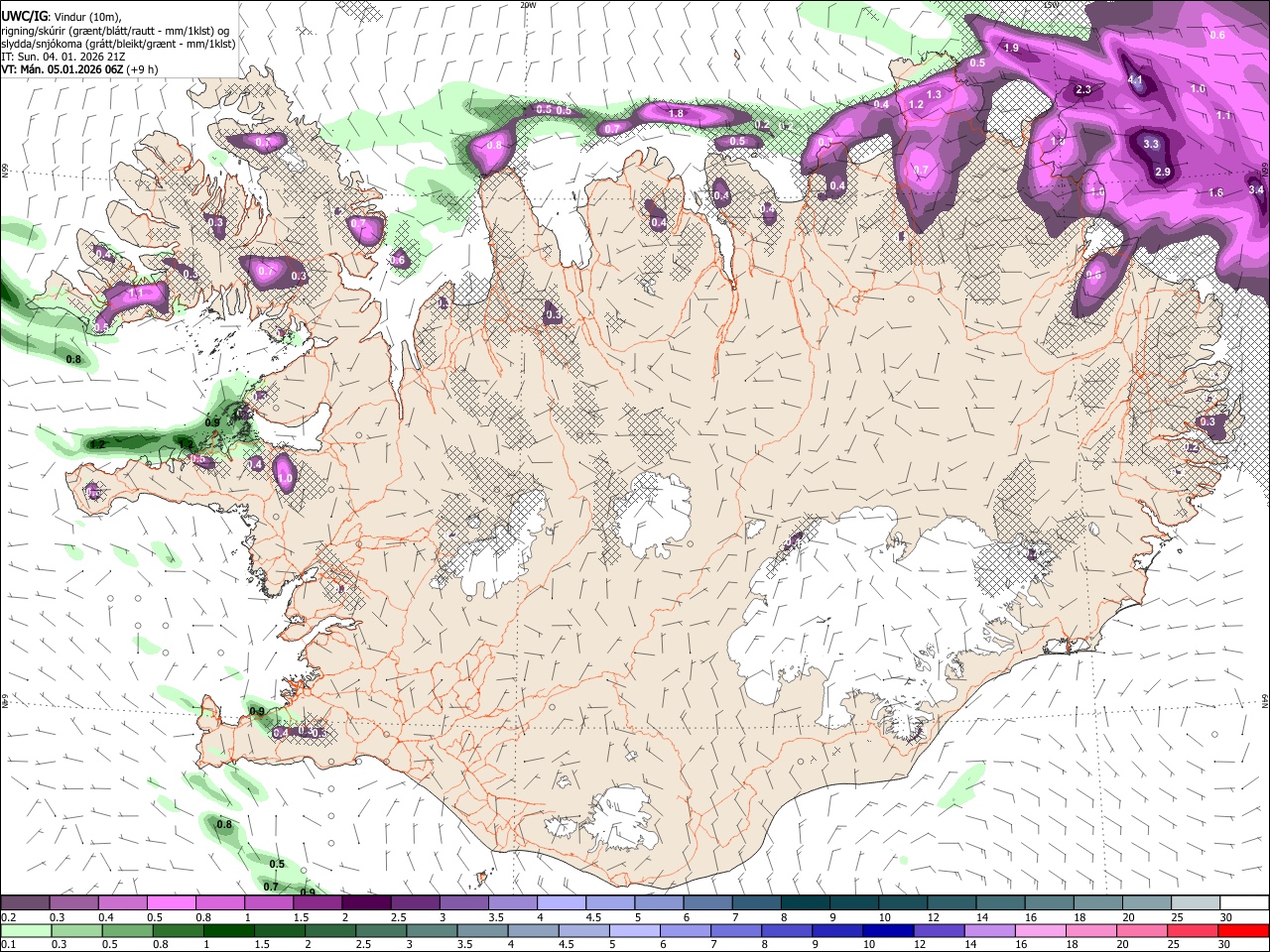Pick the violet 12–14 rain legend swatch

[x=940, y=931]
